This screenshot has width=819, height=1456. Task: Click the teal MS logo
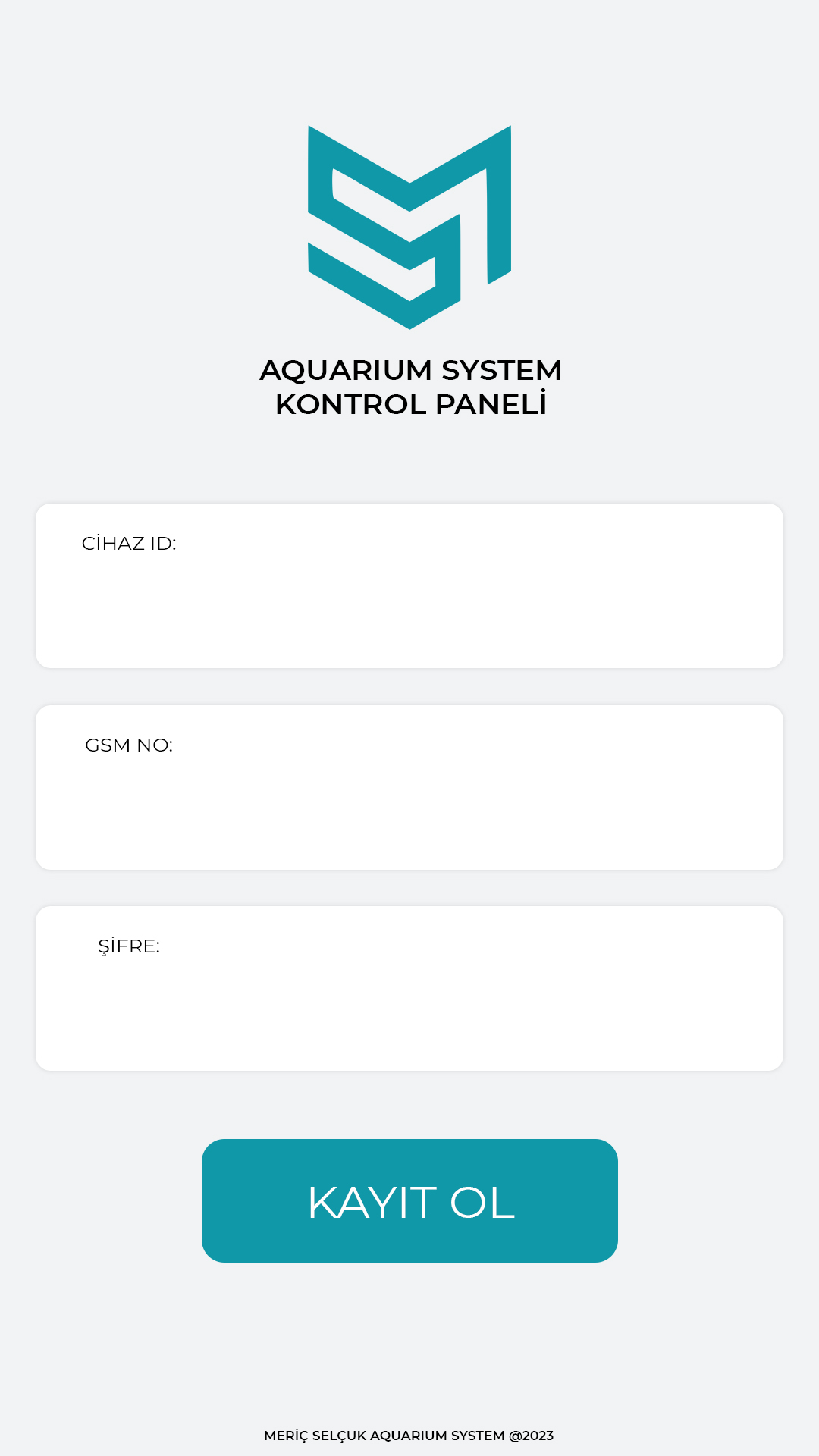point(409,227)
